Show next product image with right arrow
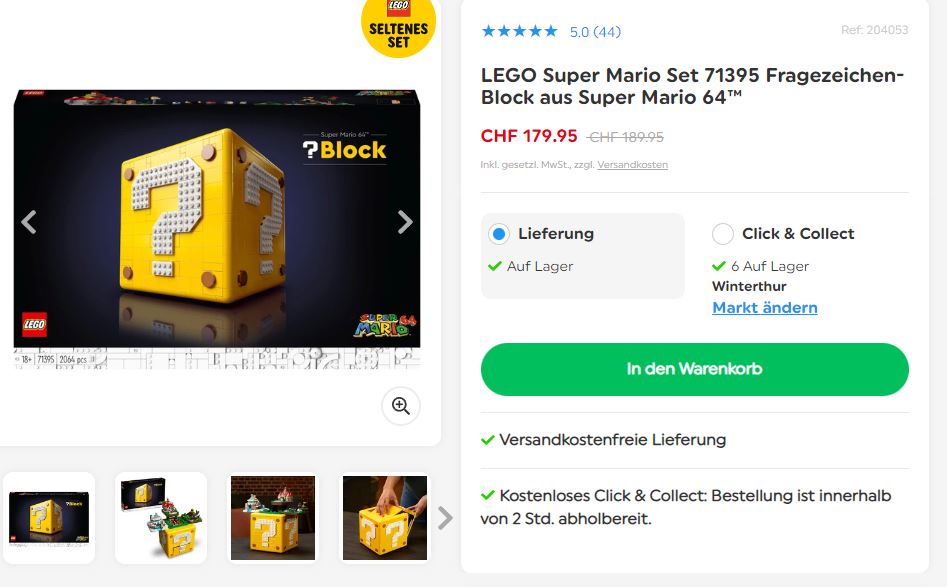The width and height of the screenshot is (947, 587). pyautogui.click(x=405, y=222)
